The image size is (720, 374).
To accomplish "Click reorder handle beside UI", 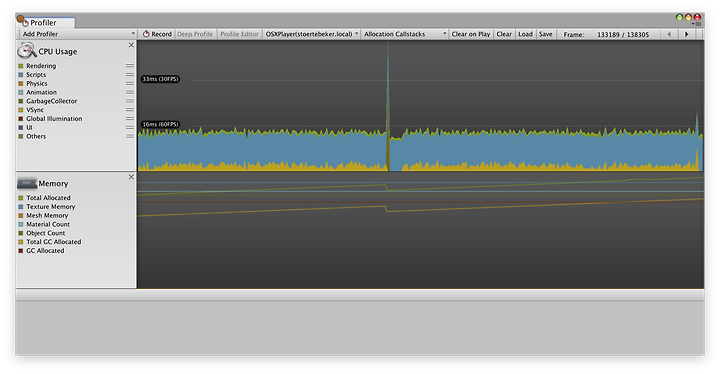I will (130, 128).
